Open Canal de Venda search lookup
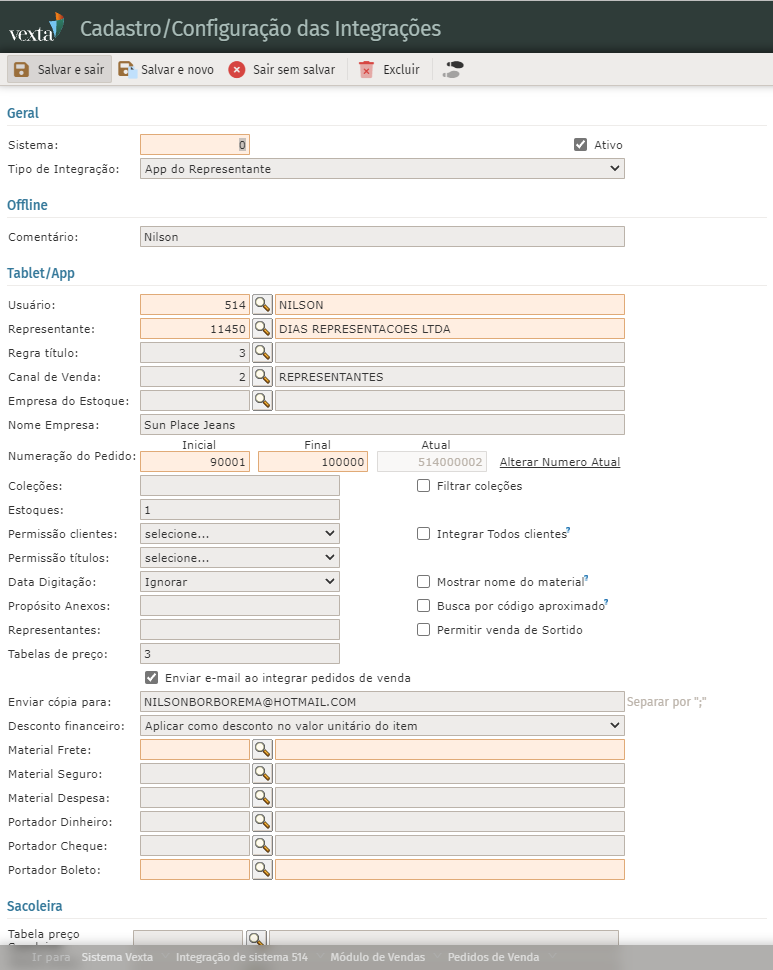The height and width of the screenshot is (970, 773). (x=262, y=376)
